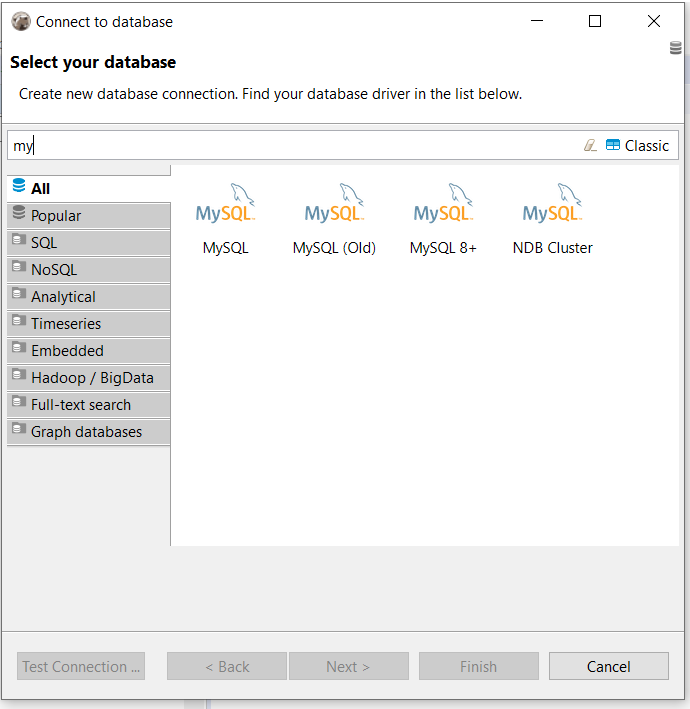
Task: Open the NoSQL category tab
Action: tap(89, 270)
